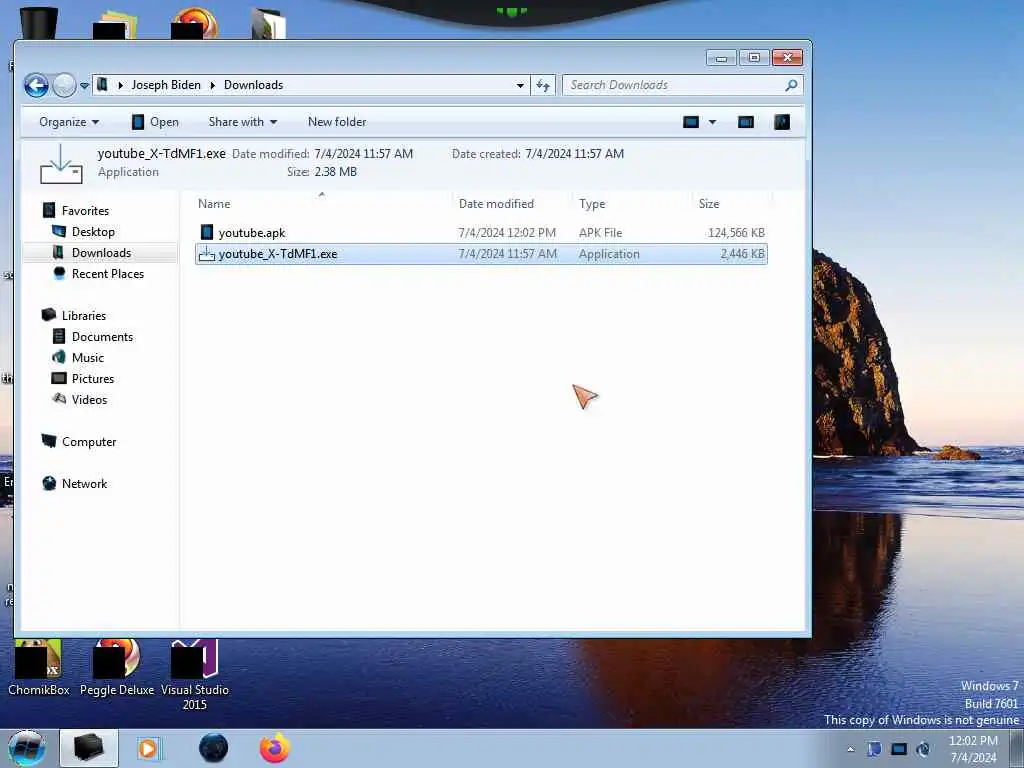Screen dimensions: 1024x768
Task: Click the Network globe icon
Action: click(49, 483)
